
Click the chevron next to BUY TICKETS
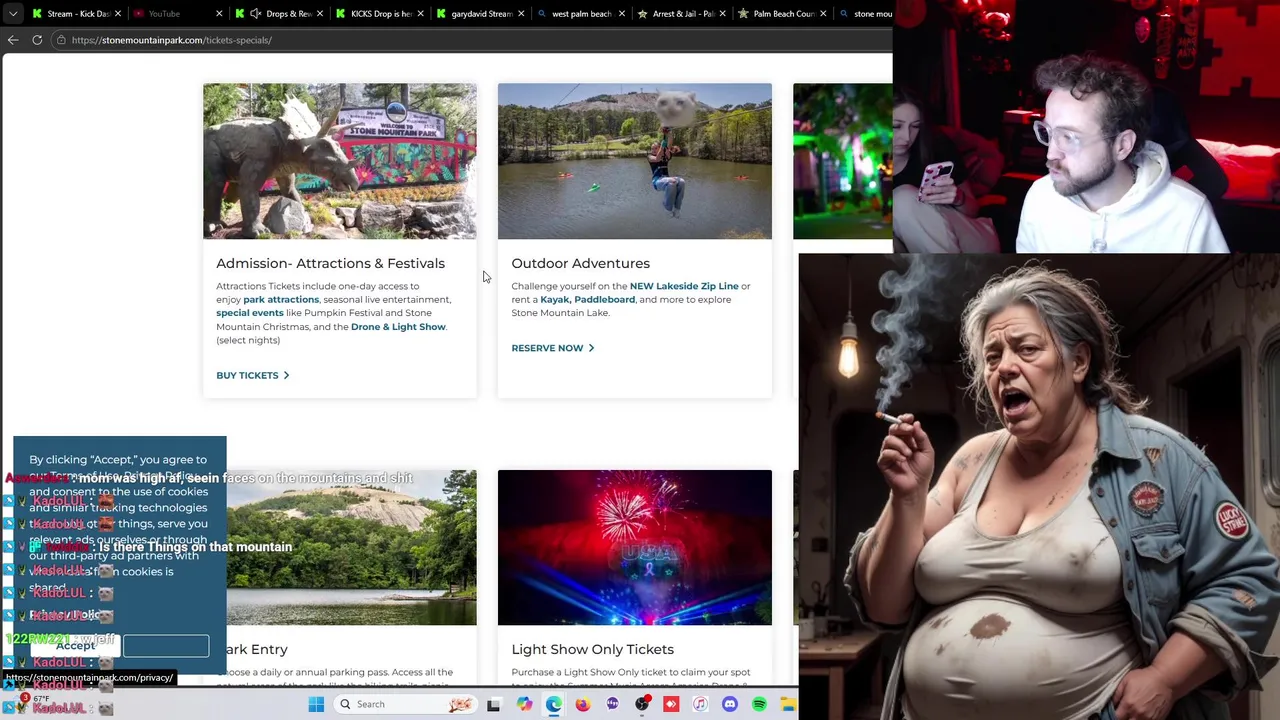click(x=286, y=375)
